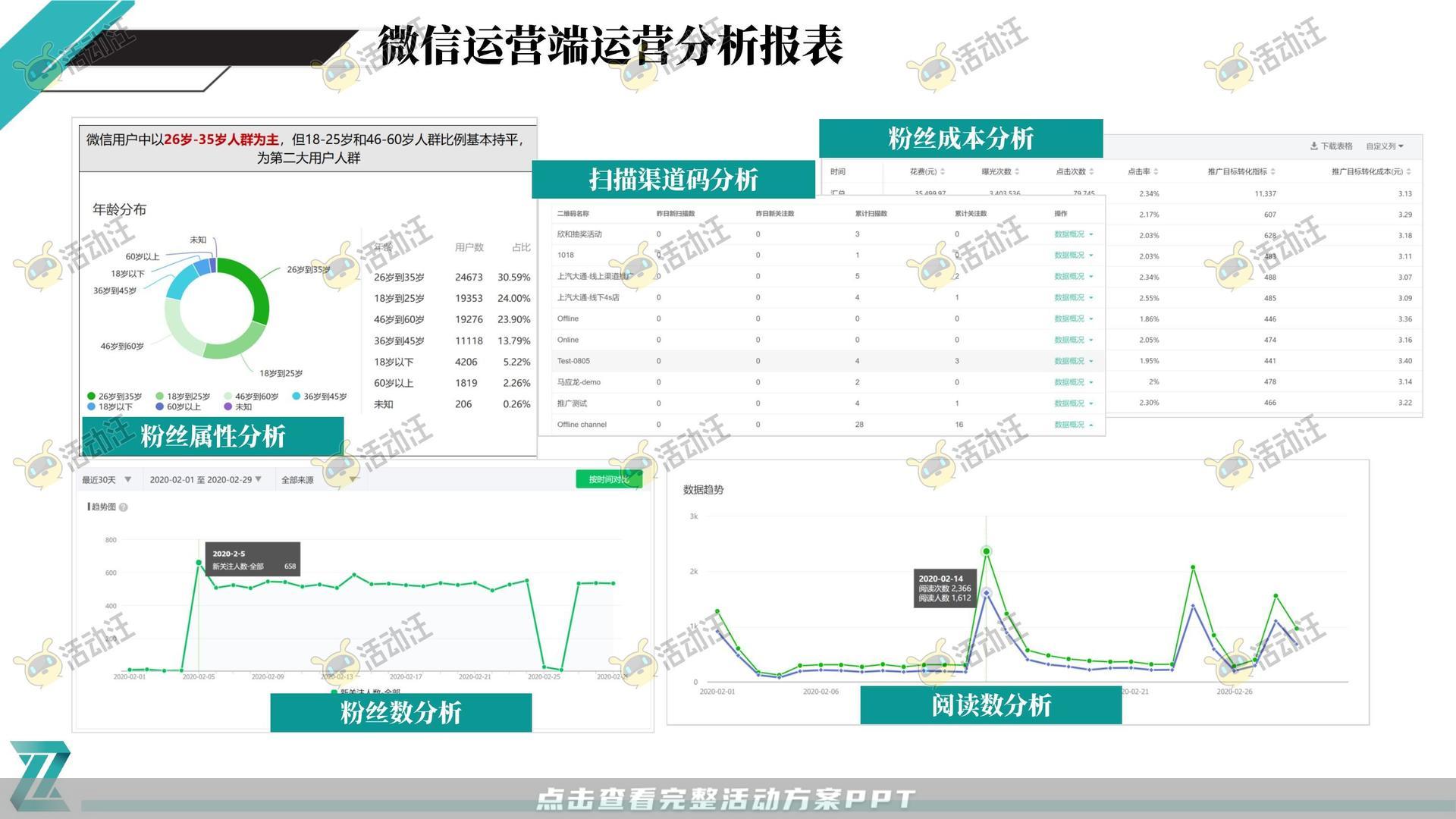Expand 数据概况 arrow in the Offline row

[1090, 319]
